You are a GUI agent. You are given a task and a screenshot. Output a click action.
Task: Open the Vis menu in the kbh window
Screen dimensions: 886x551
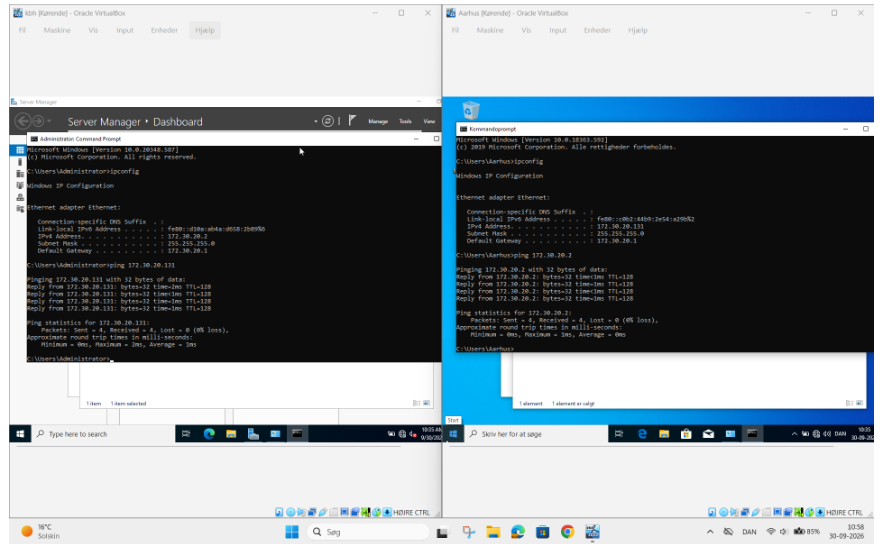(x=93, y=31)
